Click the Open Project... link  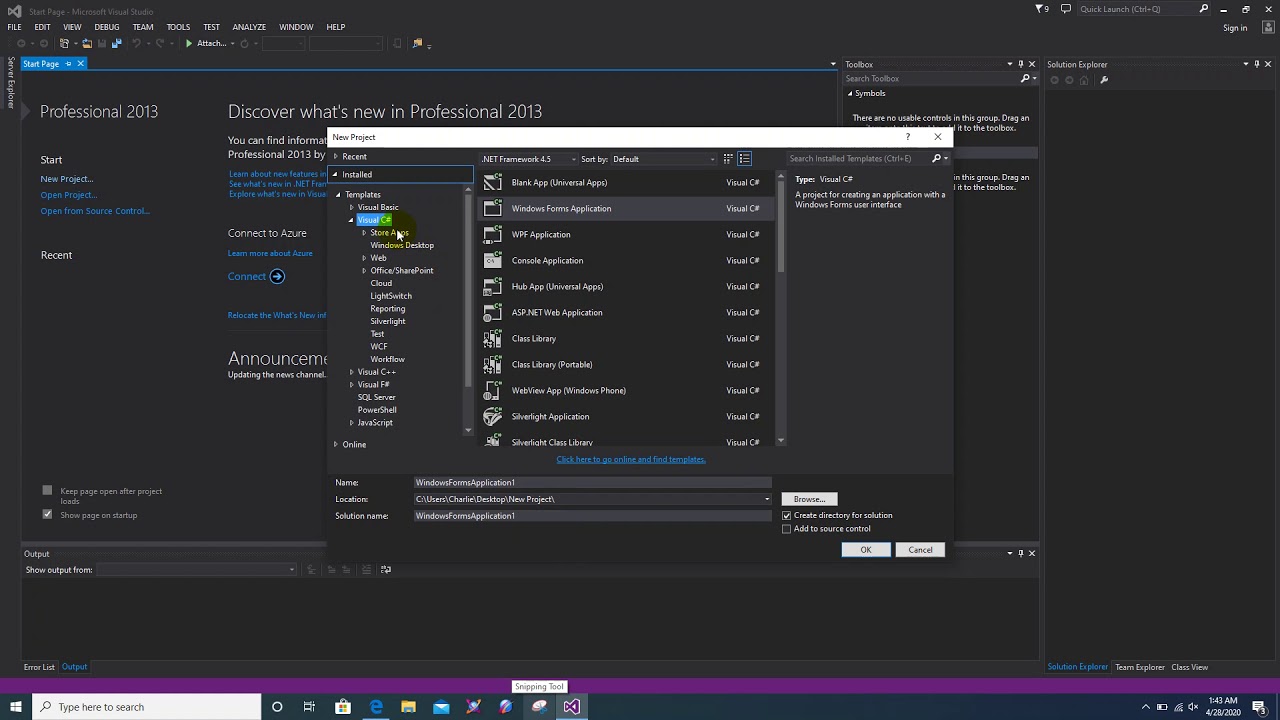[68, 195]
